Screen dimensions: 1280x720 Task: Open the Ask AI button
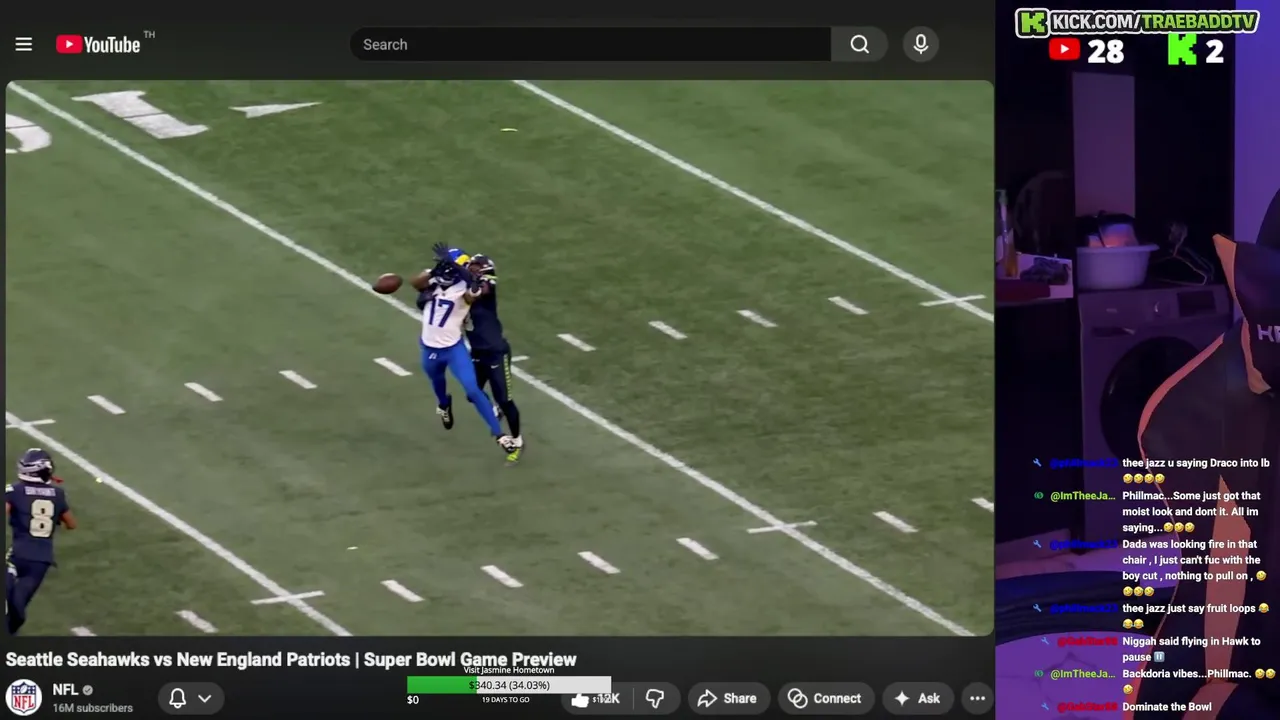pyautogui.click(x=917, y=698)
